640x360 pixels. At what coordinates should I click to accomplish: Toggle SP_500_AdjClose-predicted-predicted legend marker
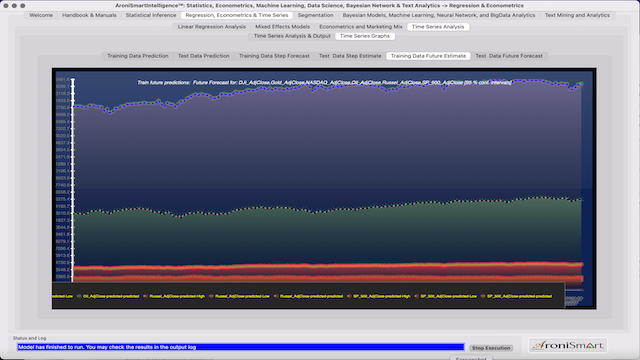(483, 296)
